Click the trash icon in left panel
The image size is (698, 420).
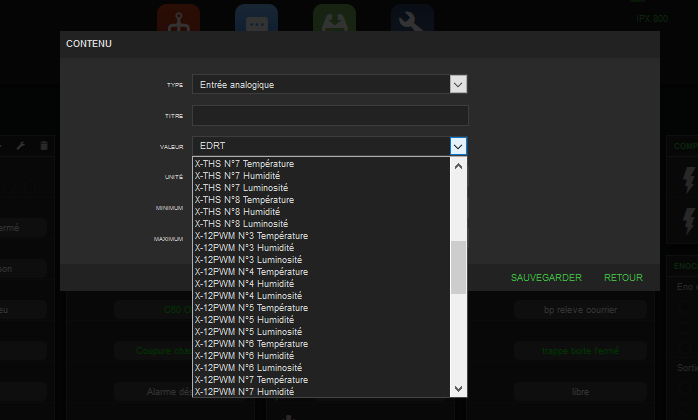coord(43,146)
